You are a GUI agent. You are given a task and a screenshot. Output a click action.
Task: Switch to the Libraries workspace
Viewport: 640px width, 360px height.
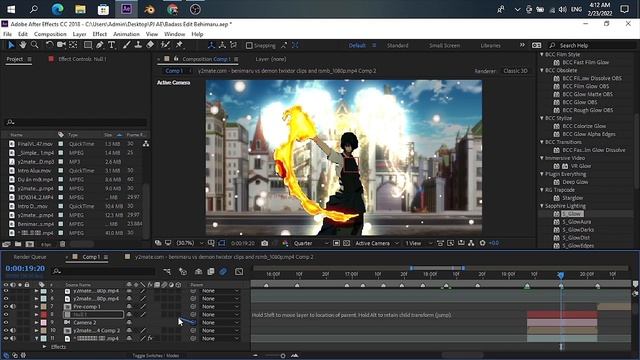click(x=490, y=46)
